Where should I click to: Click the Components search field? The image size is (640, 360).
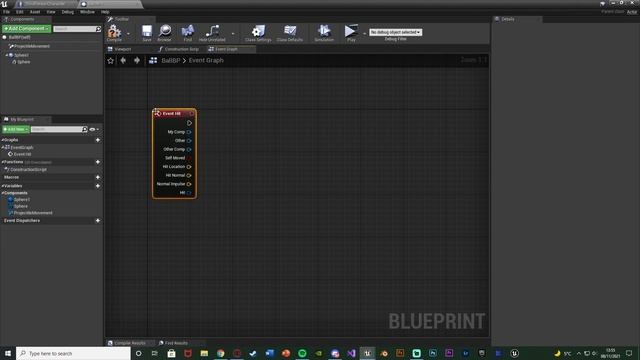tap(77, 29)
